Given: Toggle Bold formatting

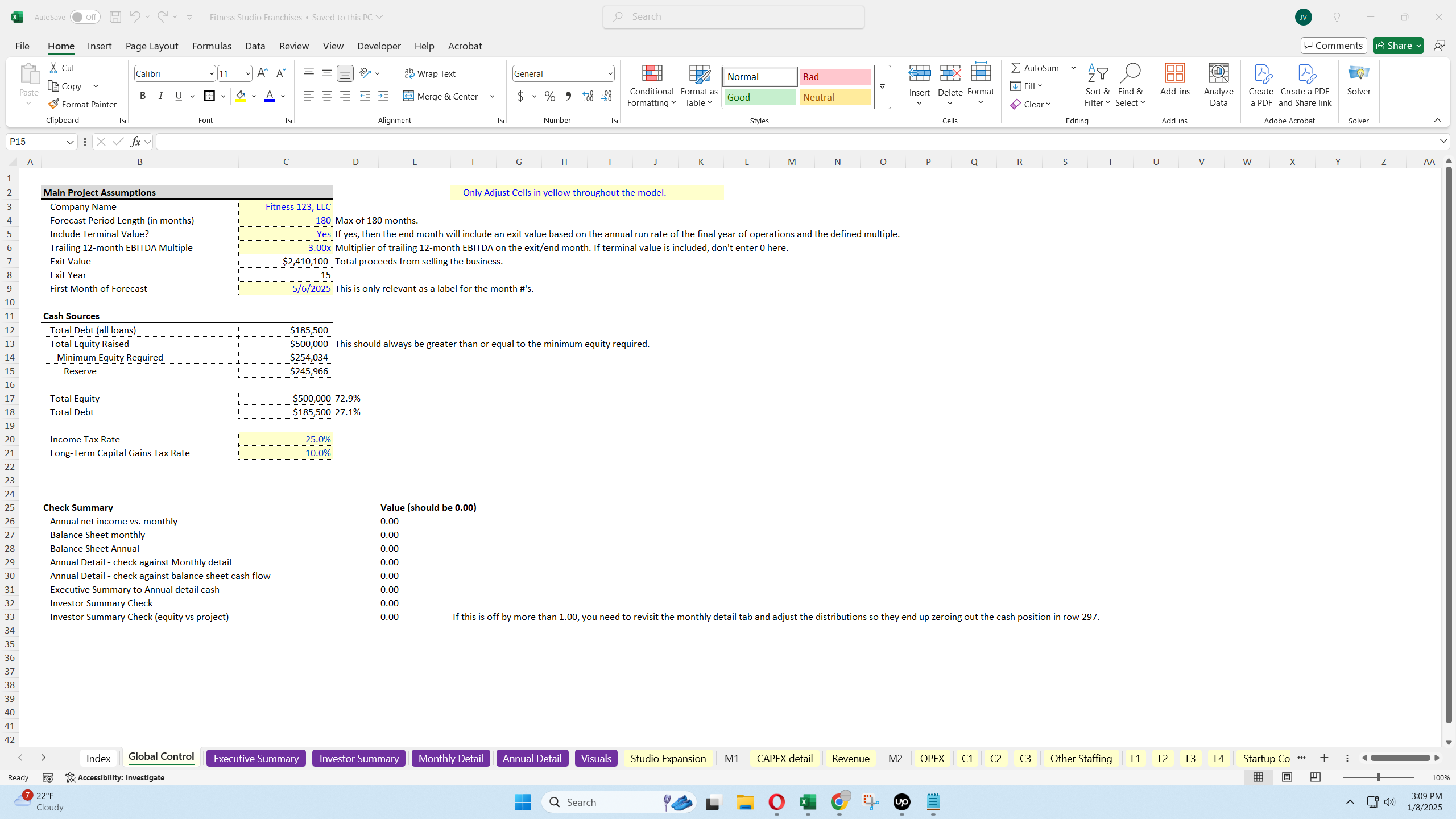Looking at the screenshot, I should coord(143,96).
